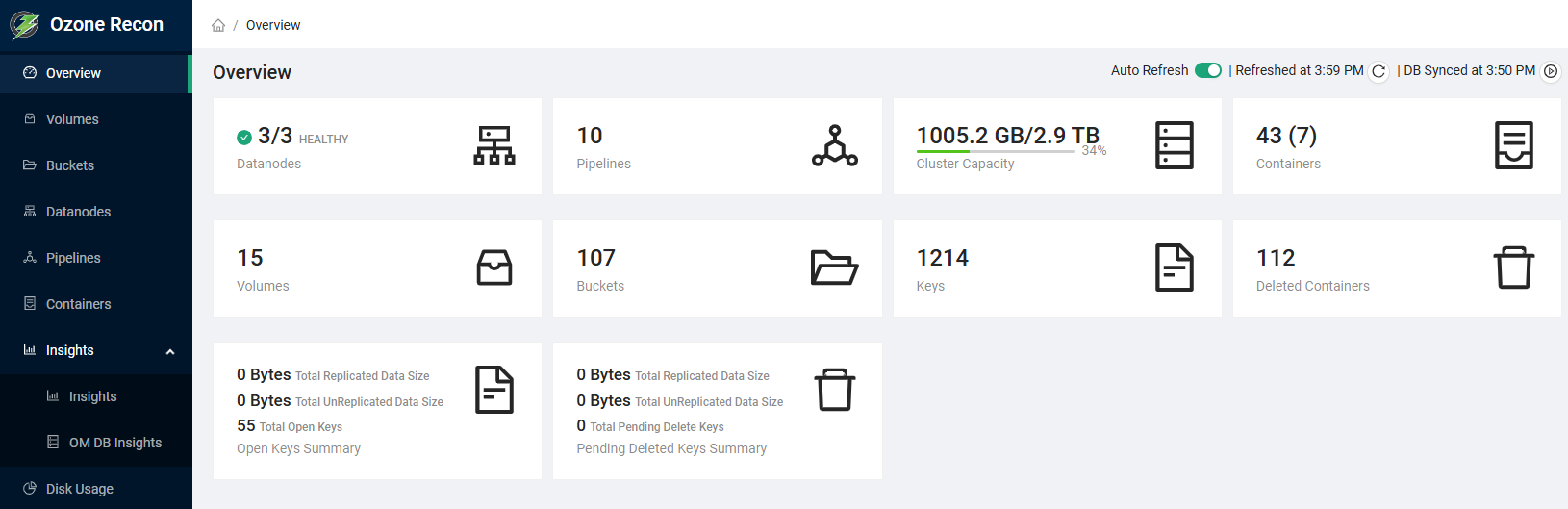Image resolution: width=1568 pixels, height=509 pixels.
Task: Open Disk Usage in the sidebar
Action: tap(96, 489)
